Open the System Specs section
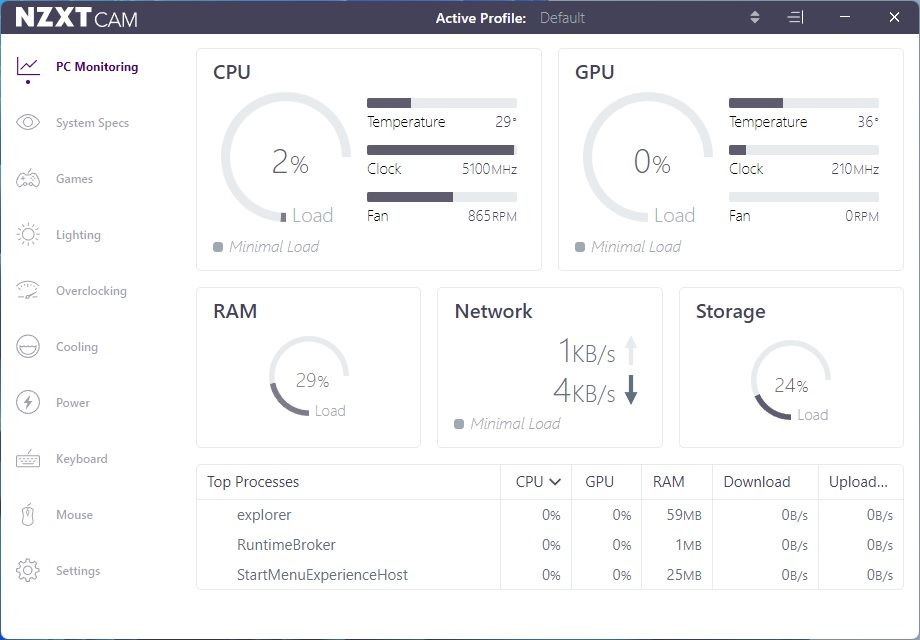This screenshot has width=920, height=640. pos(92,123)
